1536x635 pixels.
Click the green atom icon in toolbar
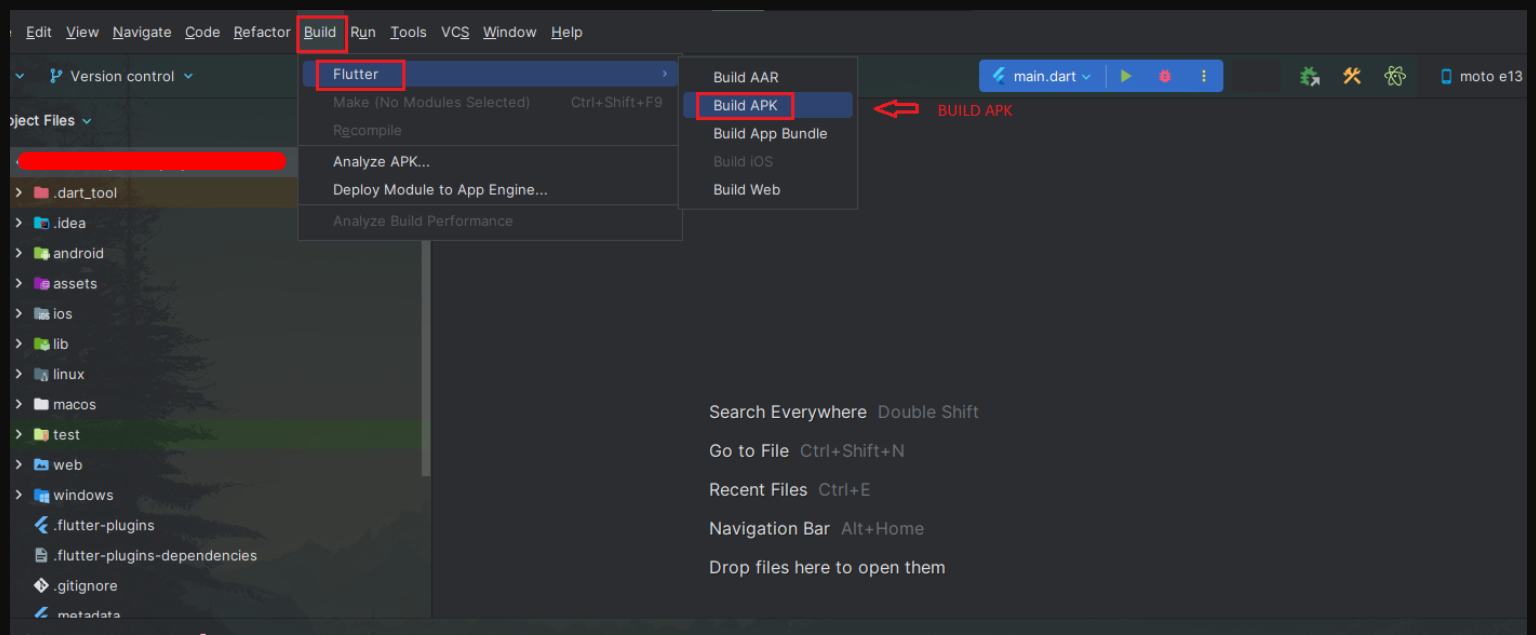1395,76
